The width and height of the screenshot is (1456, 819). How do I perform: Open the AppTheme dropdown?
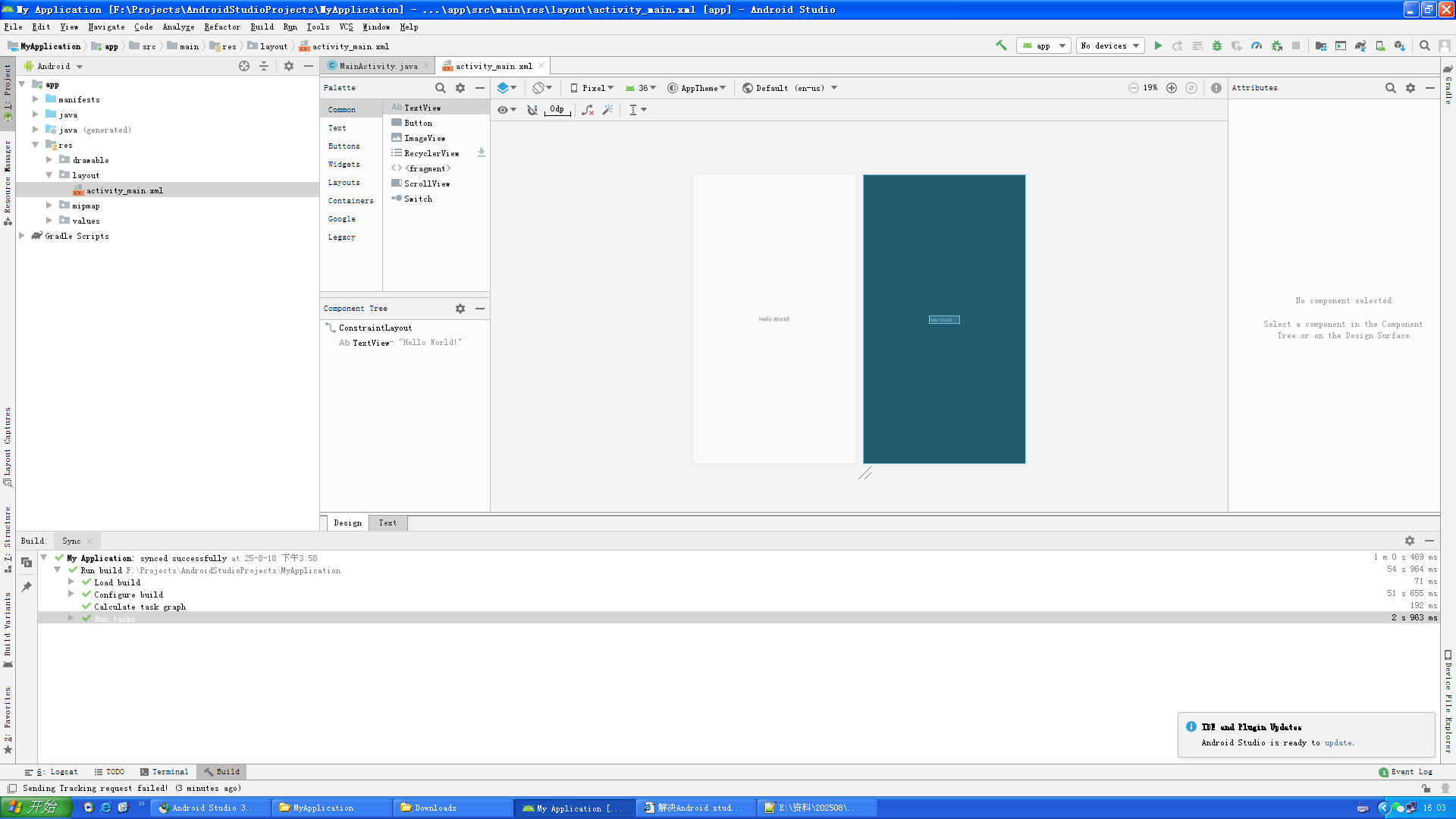(x=697, y=88)
